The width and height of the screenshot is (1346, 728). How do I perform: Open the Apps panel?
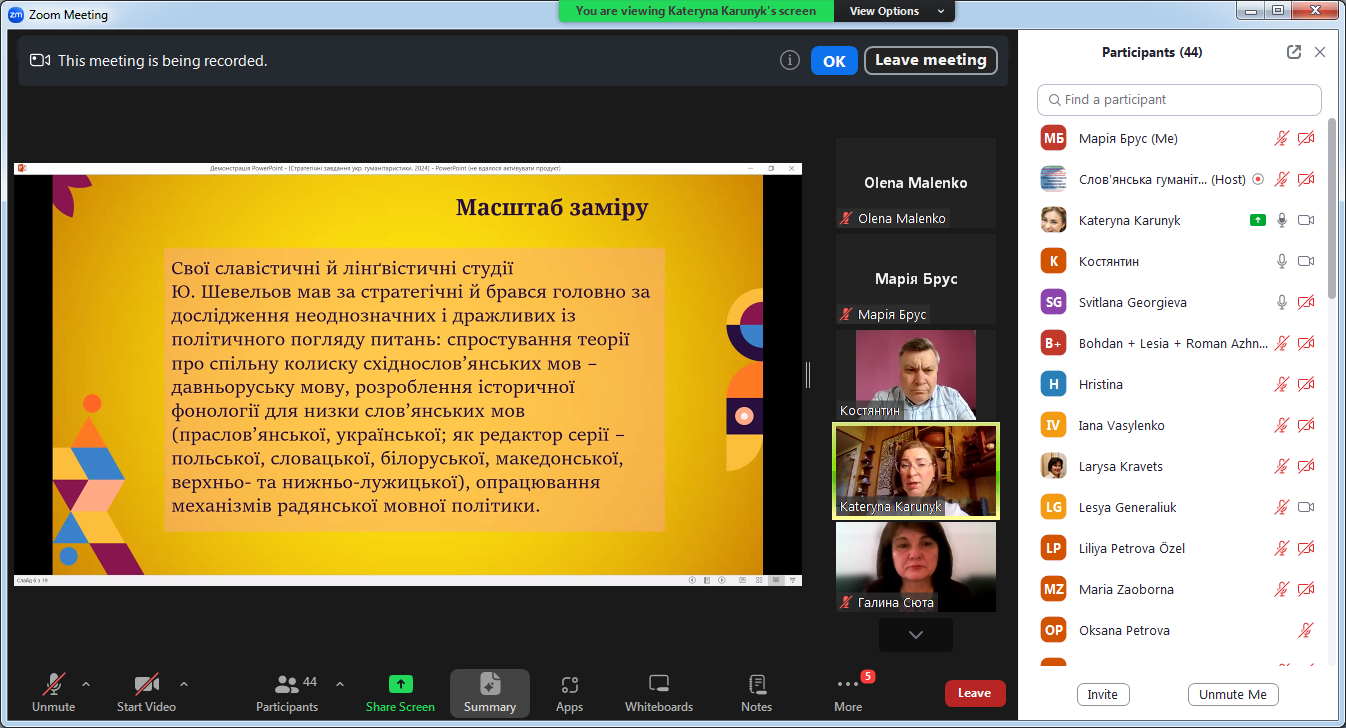569,692
